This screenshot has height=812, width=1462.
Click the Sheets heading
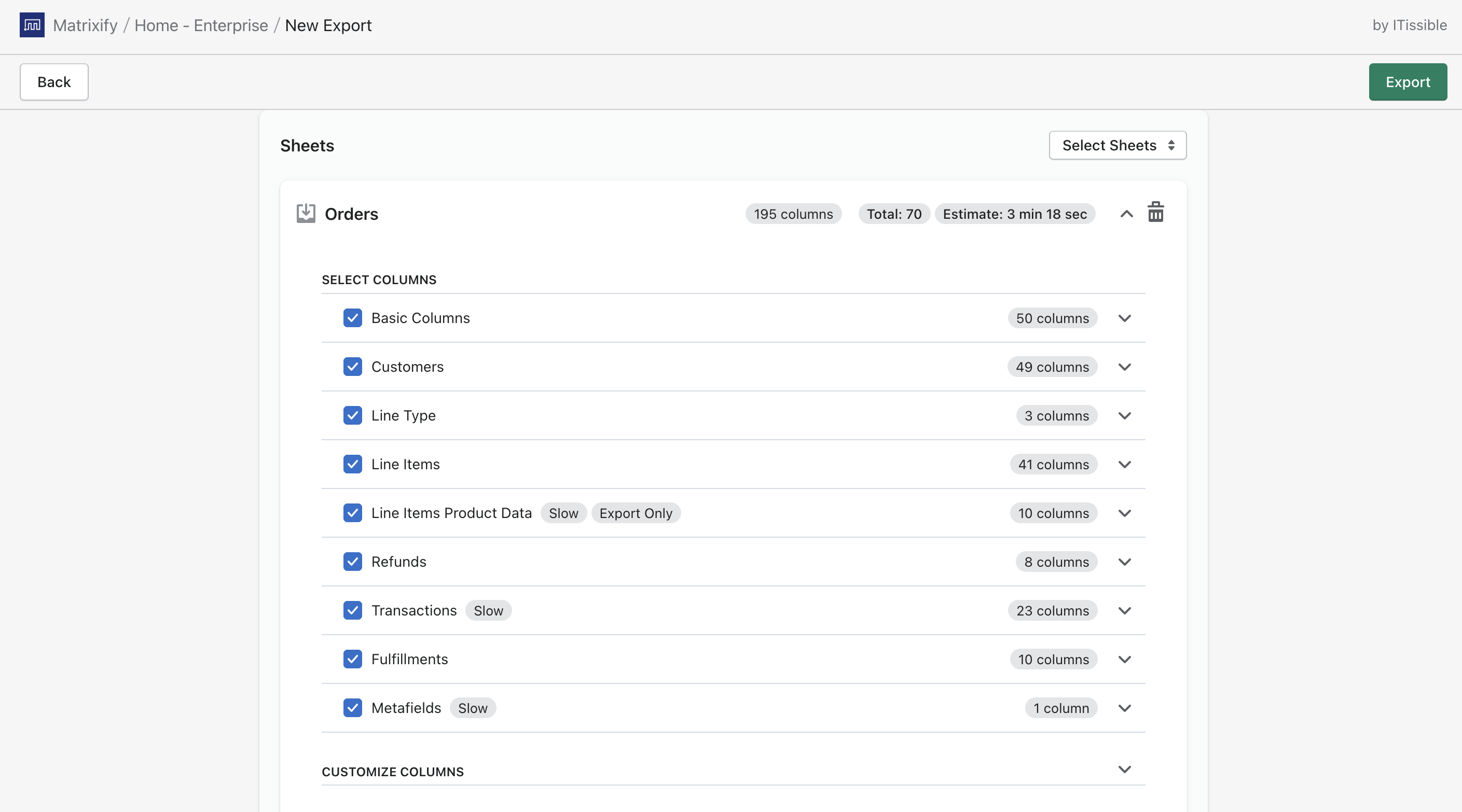307,145
